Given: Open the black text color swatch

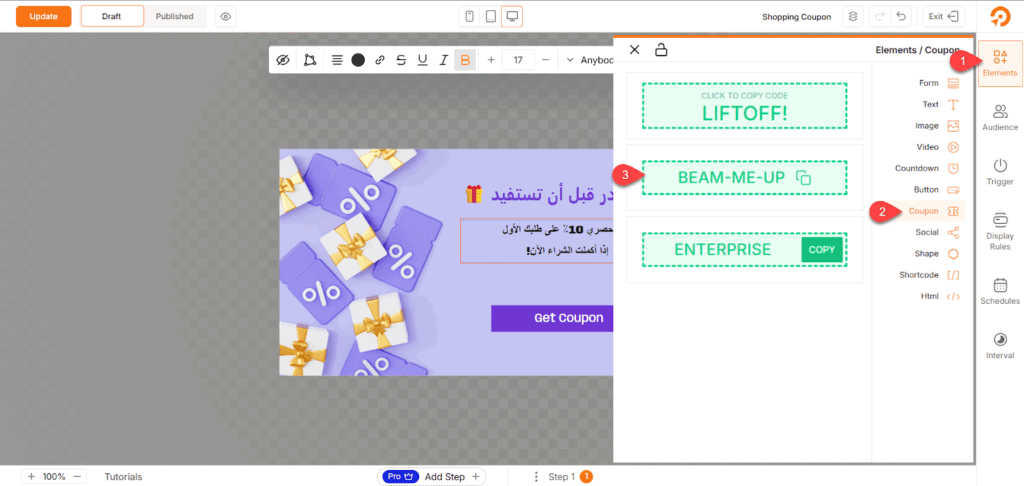Looking at the screenshot, I should pos(358,60).
